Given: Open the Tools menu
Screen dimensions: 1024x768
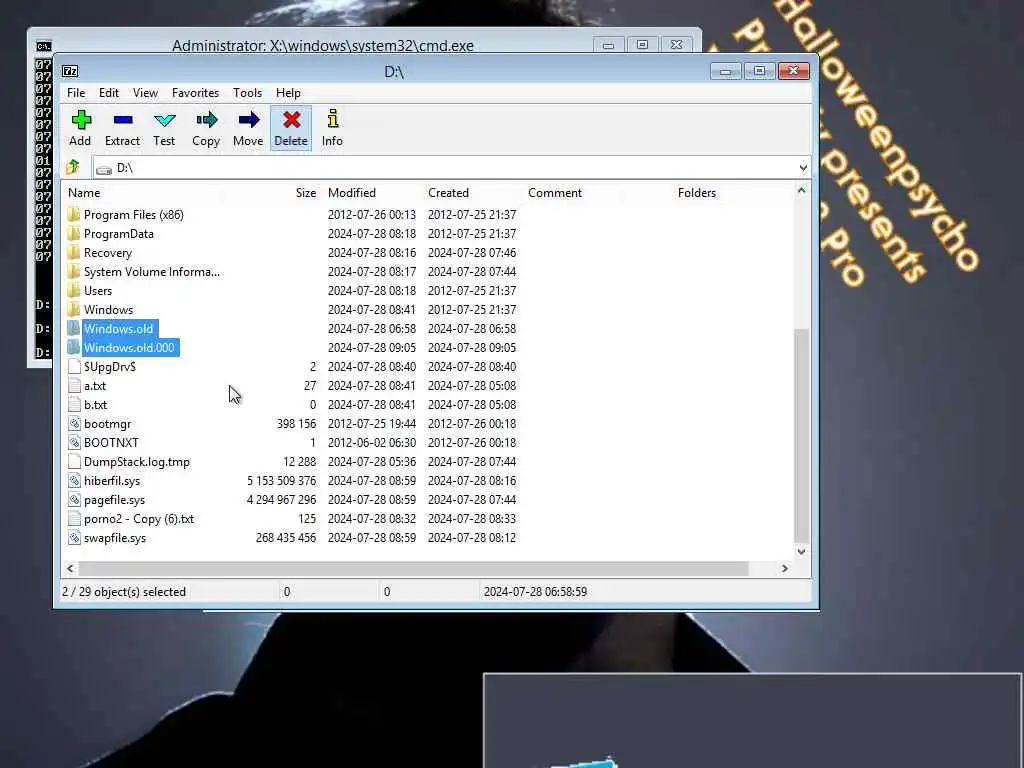Looking at the screenshot, I should (247, 93).
